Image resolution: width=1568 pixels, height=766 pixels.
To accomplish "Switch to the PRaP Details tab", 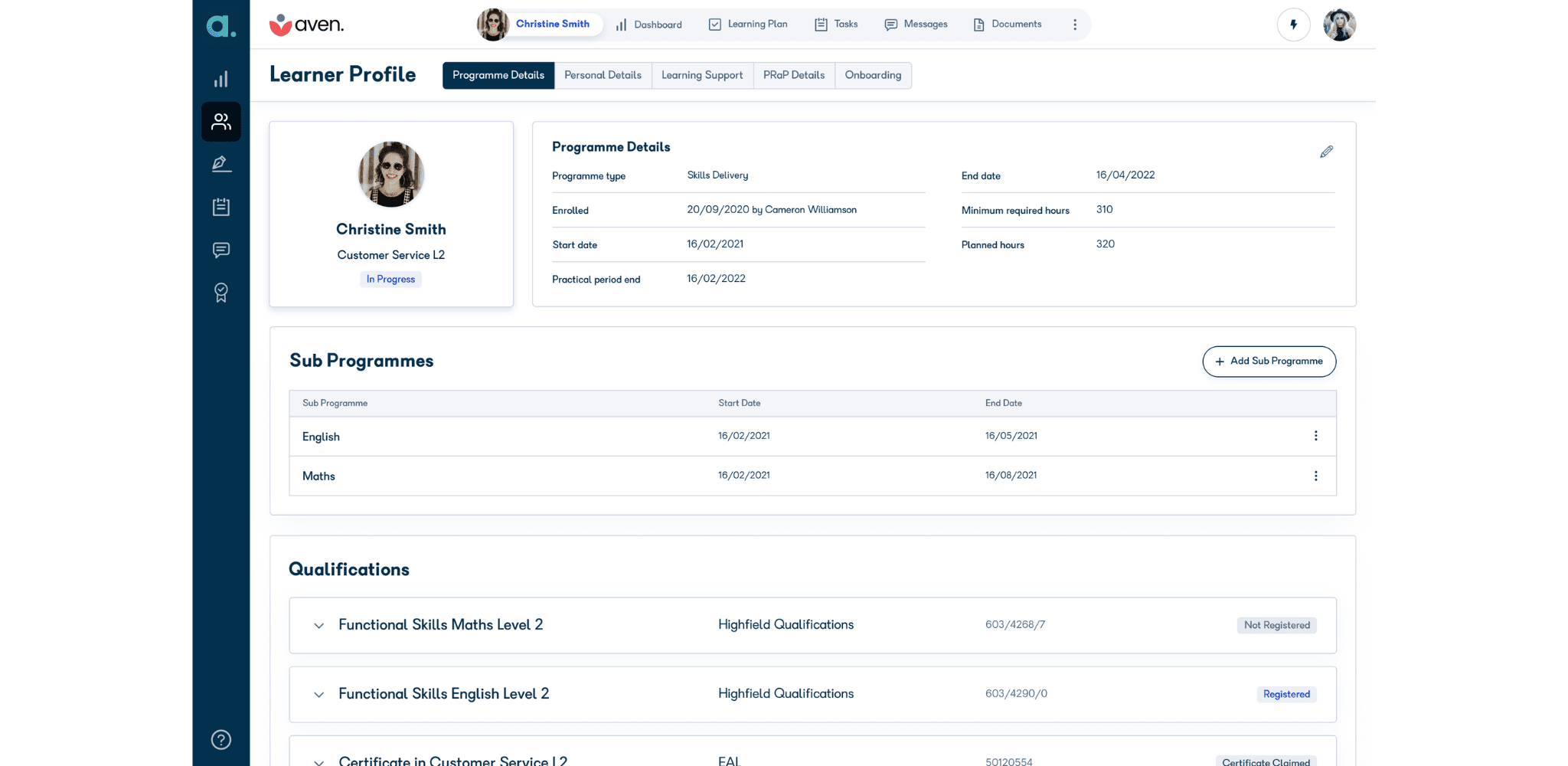I will 794,75.
